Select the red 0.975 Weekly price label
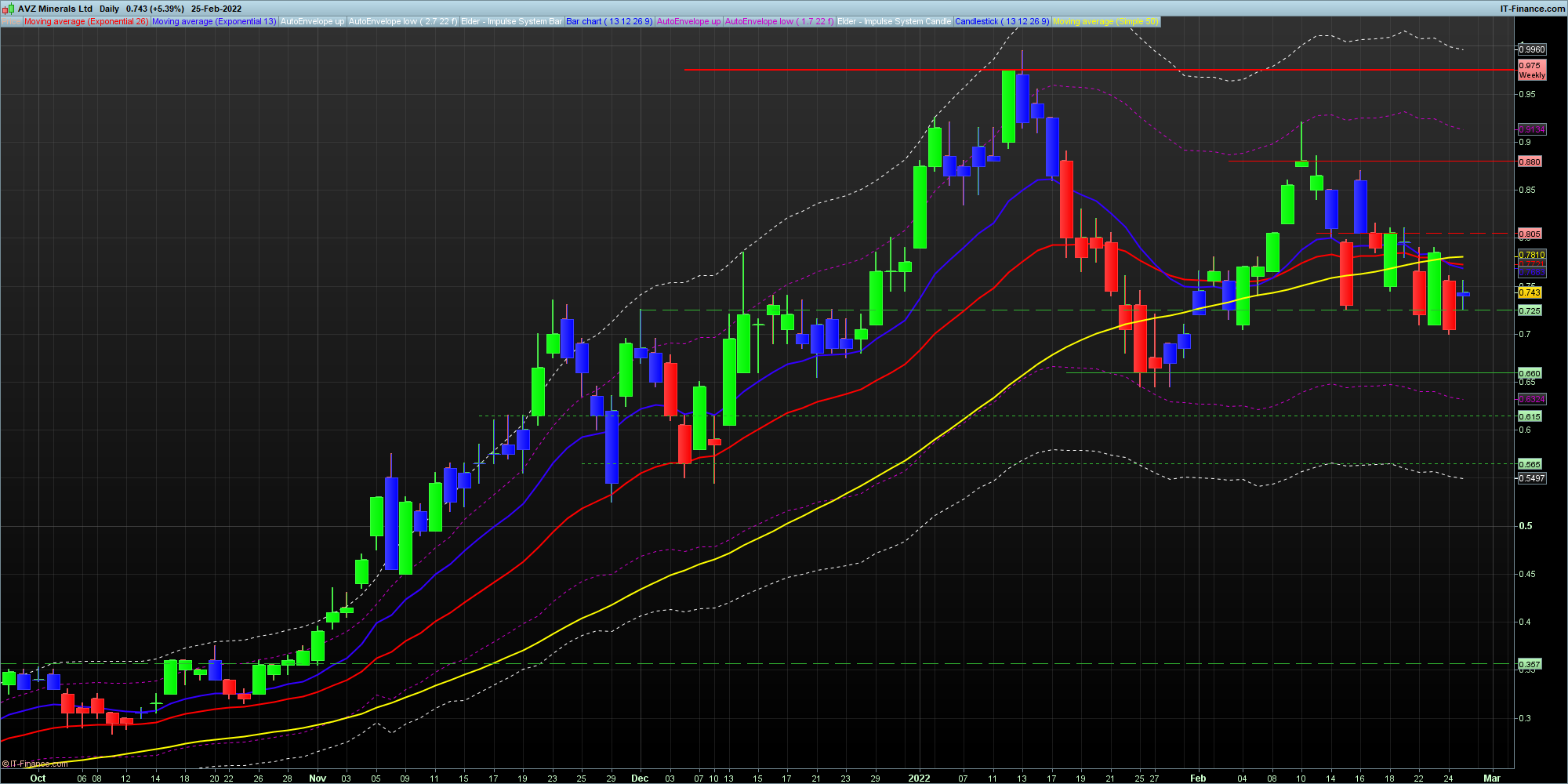Screen dimensions: 1568x784 [1532, 71]
